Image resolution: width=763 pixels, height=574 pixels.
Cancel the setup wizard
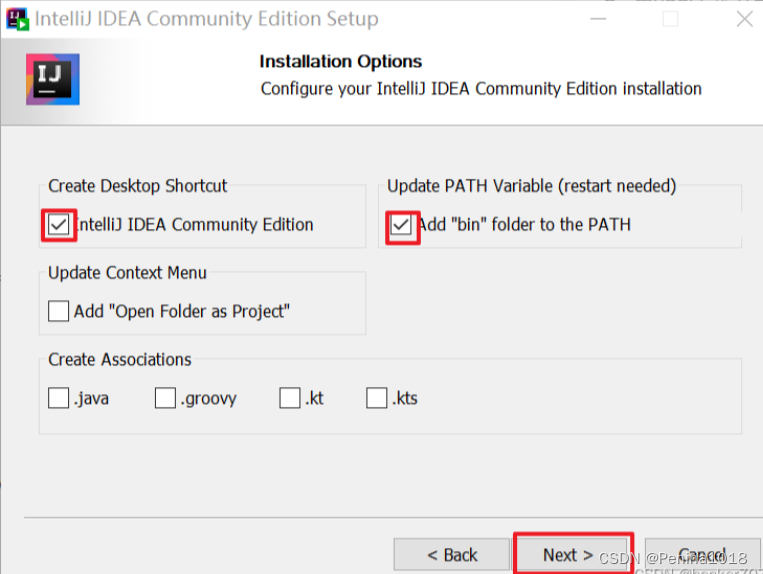pyautogui.click(x=702, y=555)
